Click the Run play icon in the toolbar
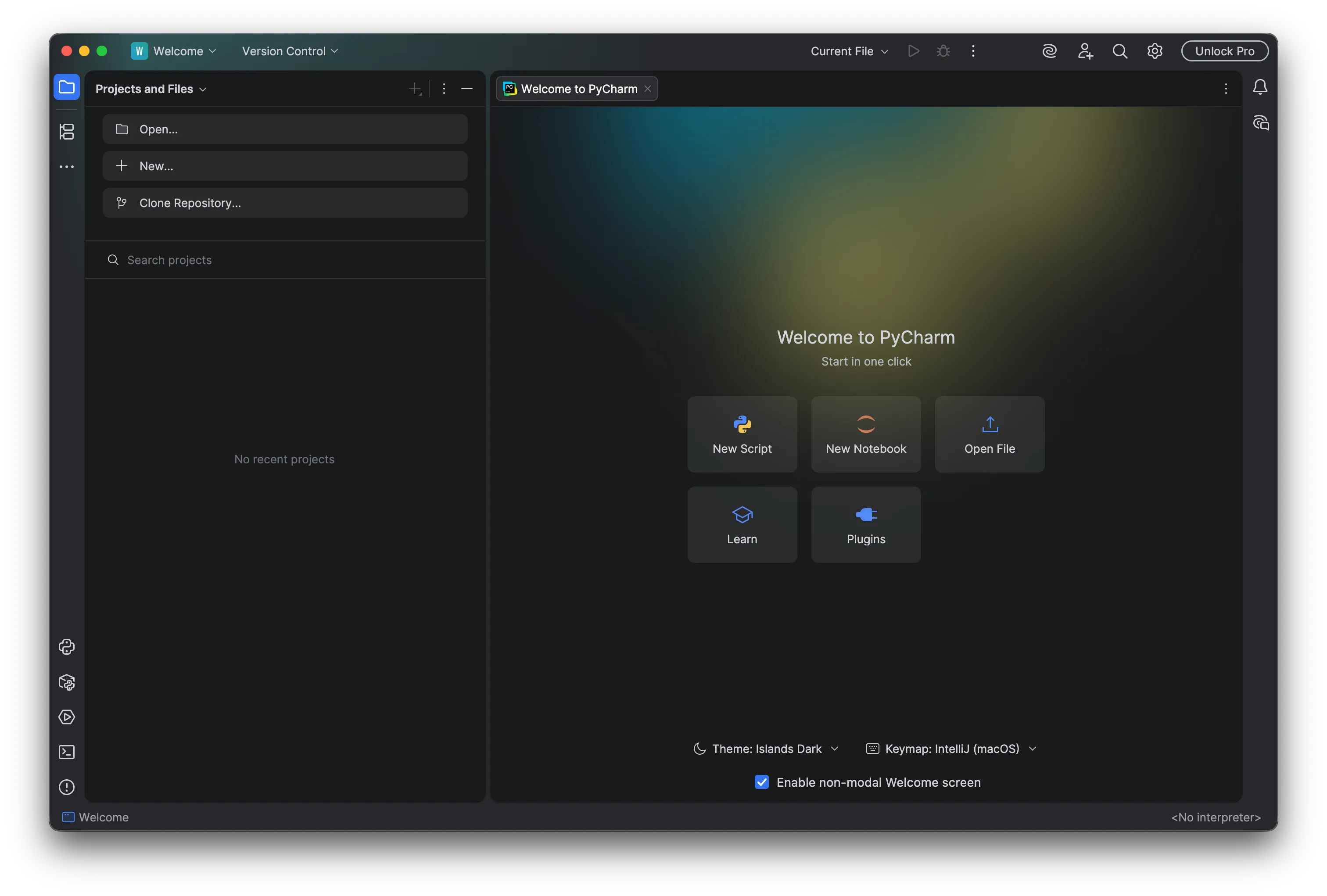 click(x=913, y=51)
